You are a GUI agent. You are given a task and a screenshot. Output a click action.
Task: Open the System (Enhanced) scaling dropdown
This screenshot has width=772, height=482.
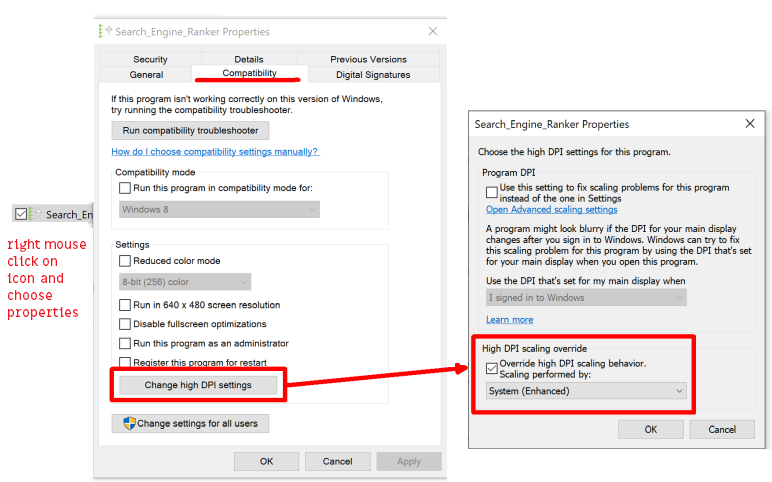[x=586, y=391]
